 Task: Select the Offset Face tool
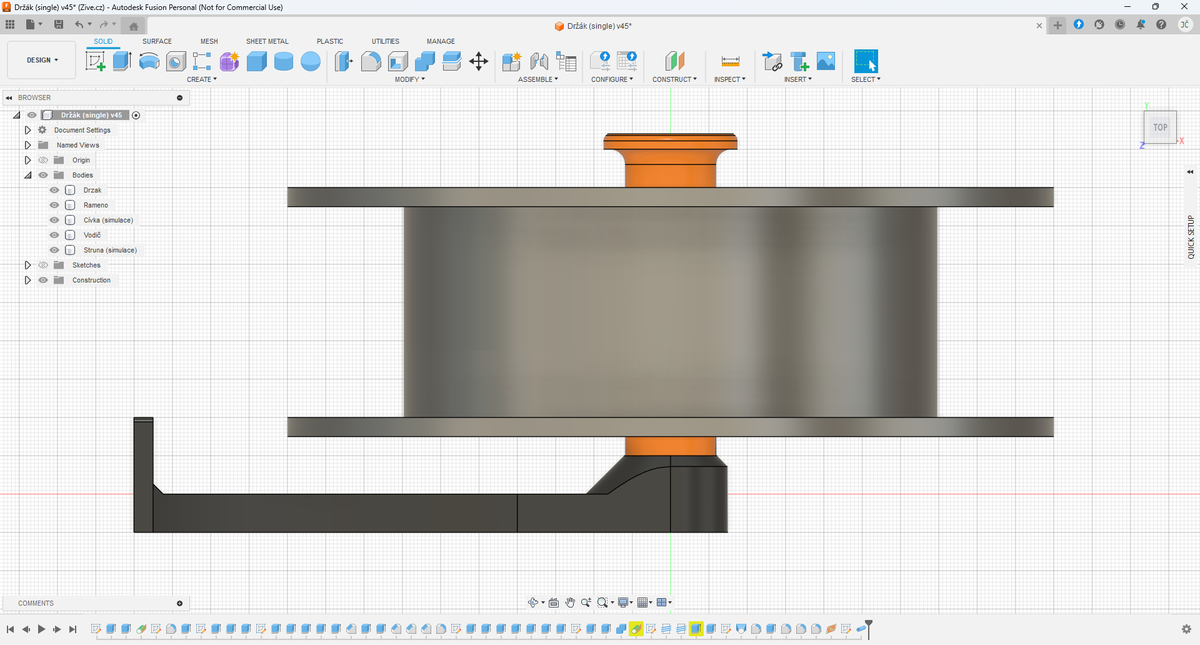pos(451,61)
